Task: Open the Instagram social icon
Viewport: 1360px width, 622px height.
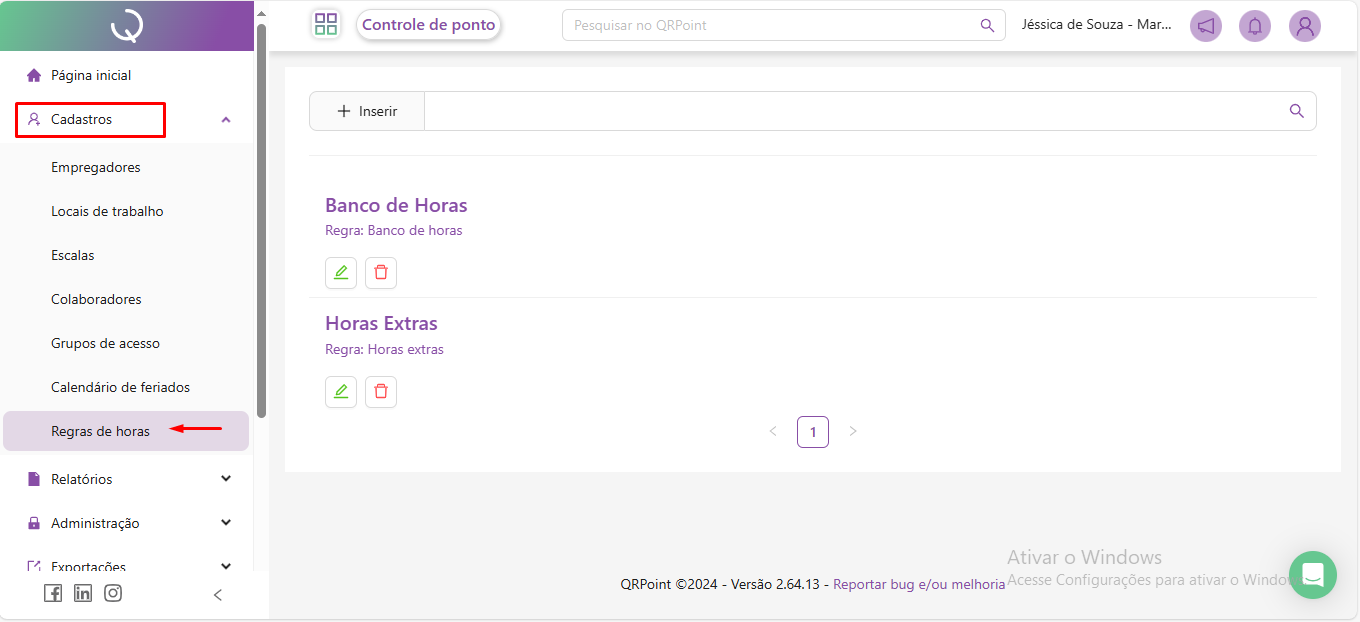Action: pyautogui.click(x=113, y=593)
